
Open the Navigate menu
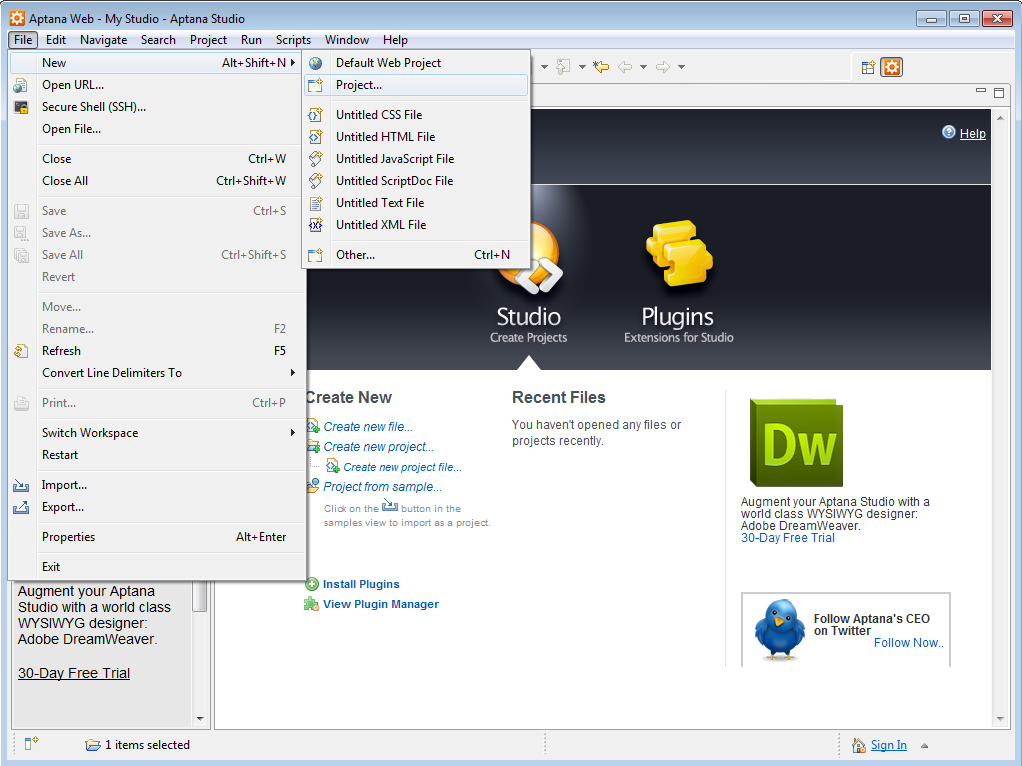[104, 40]
